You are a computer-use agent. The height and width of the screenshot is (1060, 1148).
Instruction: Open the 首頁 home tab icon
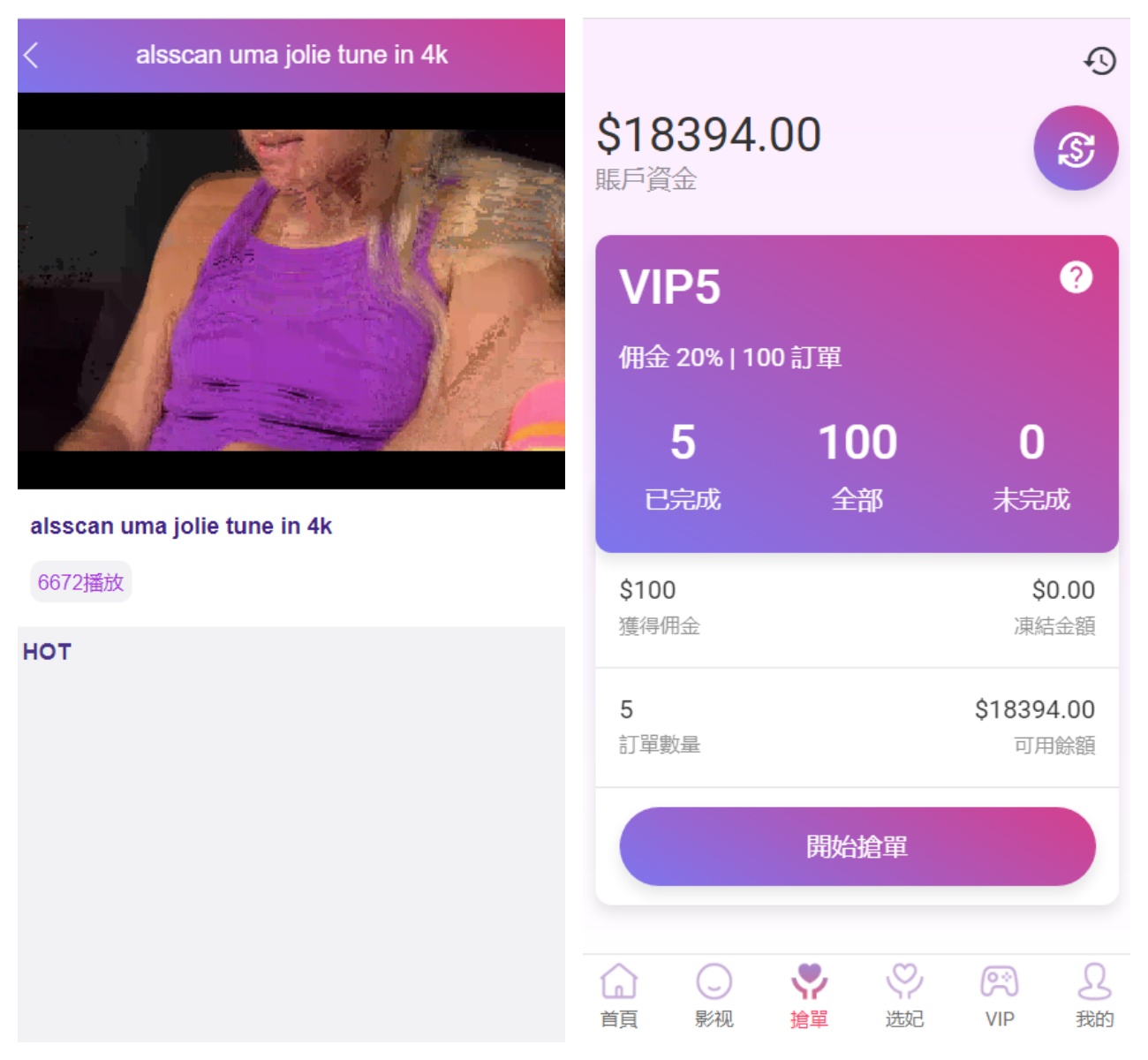pyautogui.click(x=619, y=995)
